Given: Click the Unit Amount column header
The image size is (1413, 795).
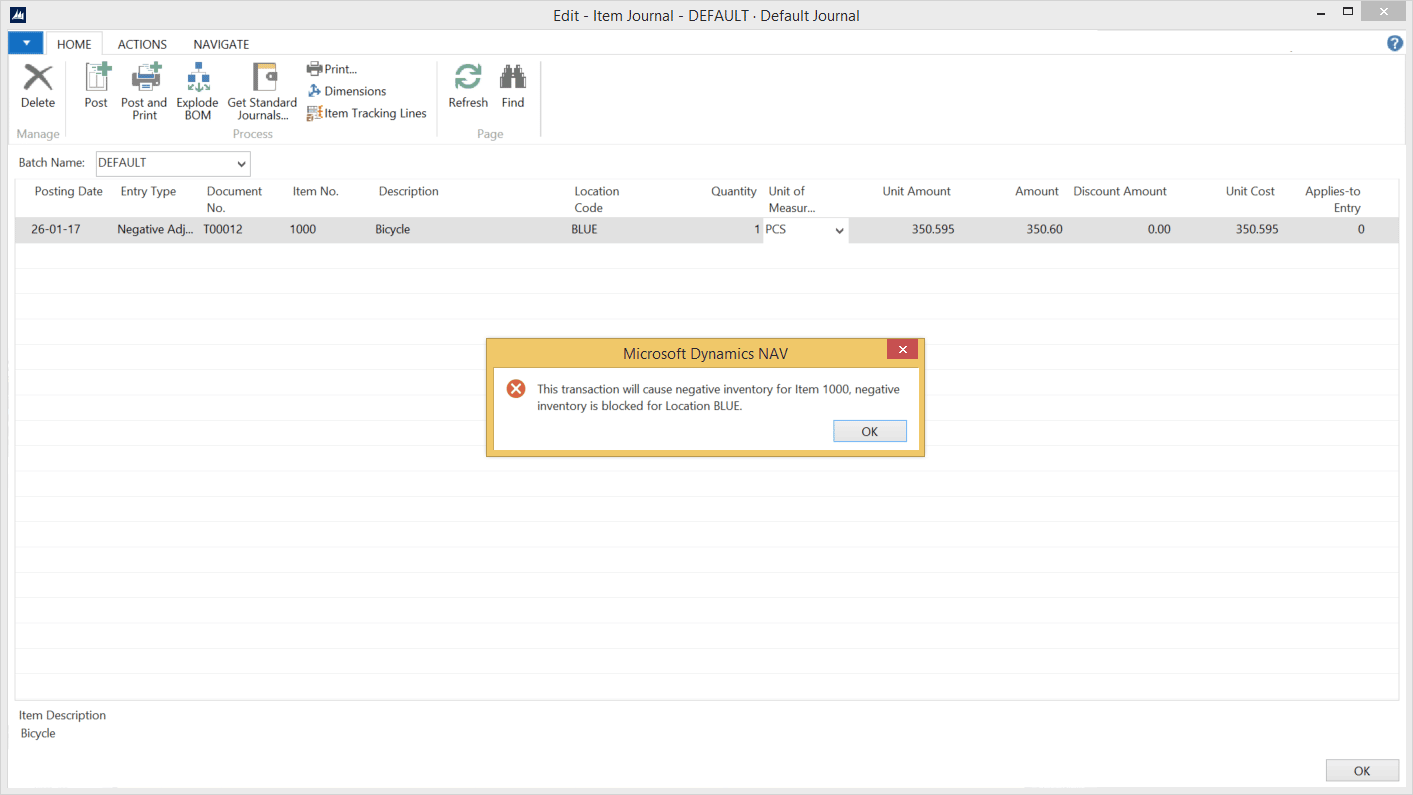Looking at the screenshot, I should pos(917,191).
